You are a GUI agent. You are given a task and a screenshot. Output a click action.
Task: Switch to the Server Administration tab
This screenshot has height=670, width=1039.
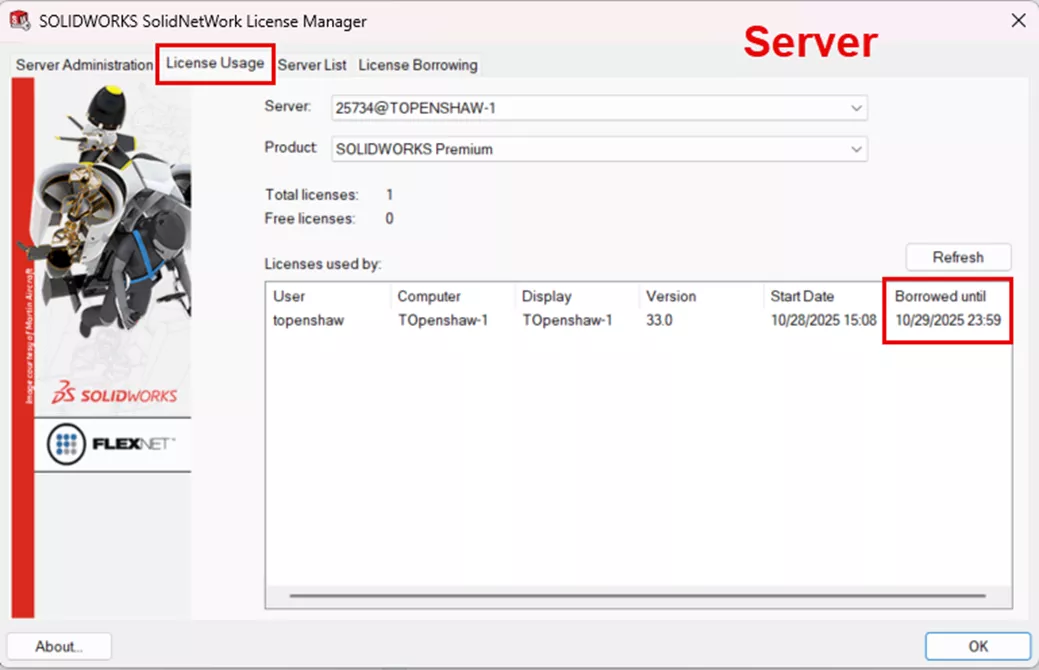[x=82, y=64]
